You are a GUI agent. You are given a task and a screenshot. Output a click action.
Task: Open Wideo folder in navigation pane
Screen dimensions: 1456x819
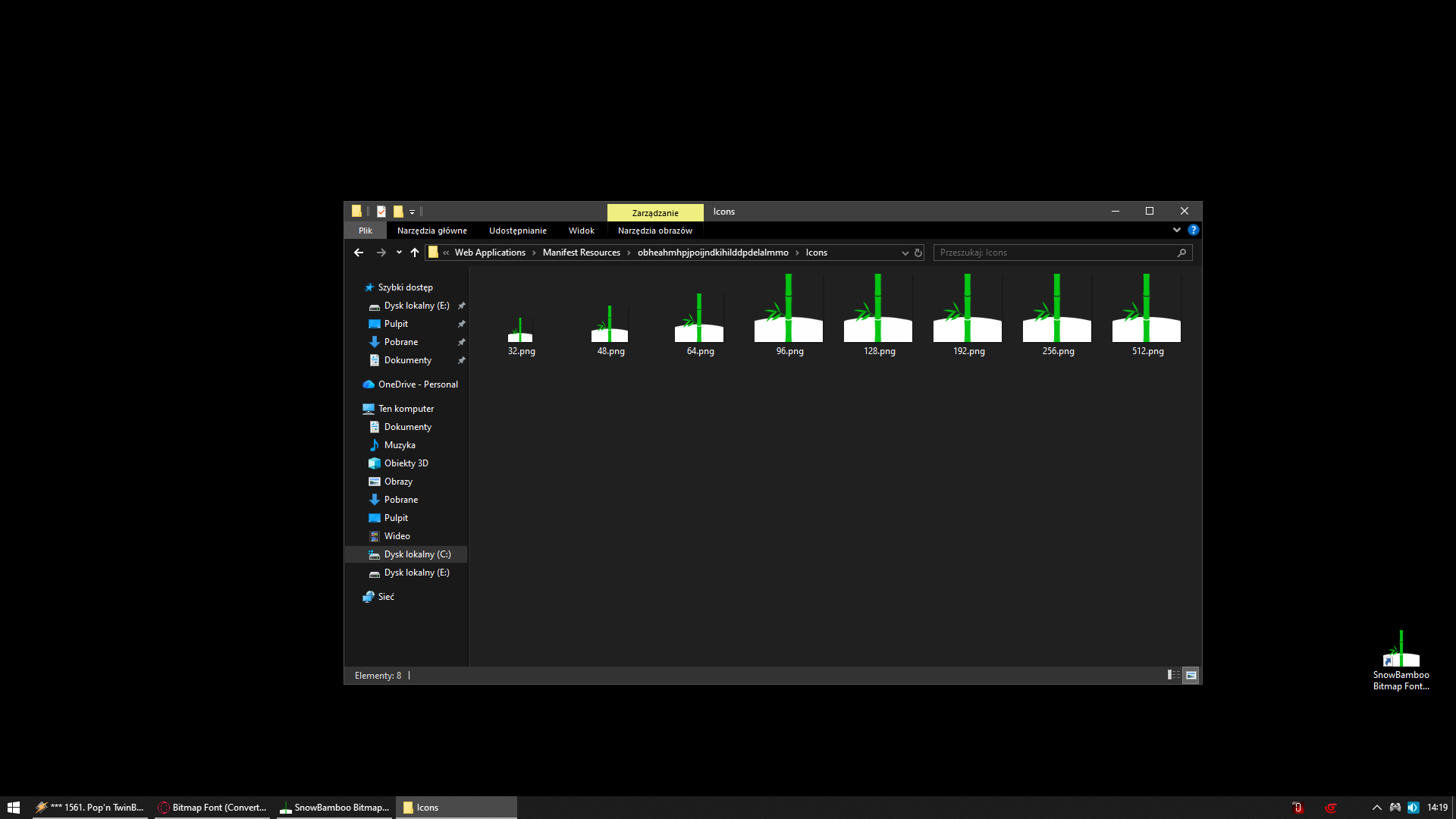(397, 536)
